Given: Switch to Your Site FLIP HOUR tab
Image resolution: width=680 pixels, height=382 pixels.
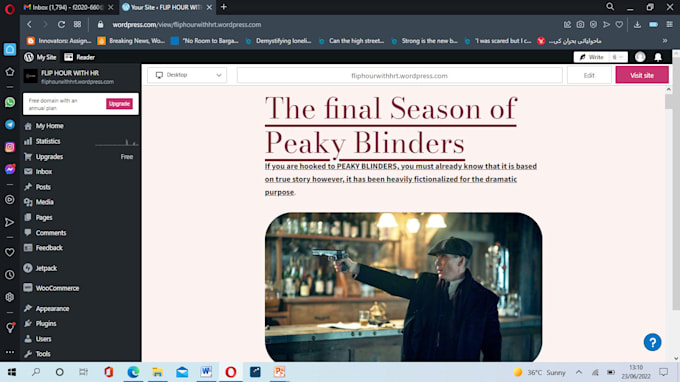Looking at the screenshot, I should tap(166, 7).
